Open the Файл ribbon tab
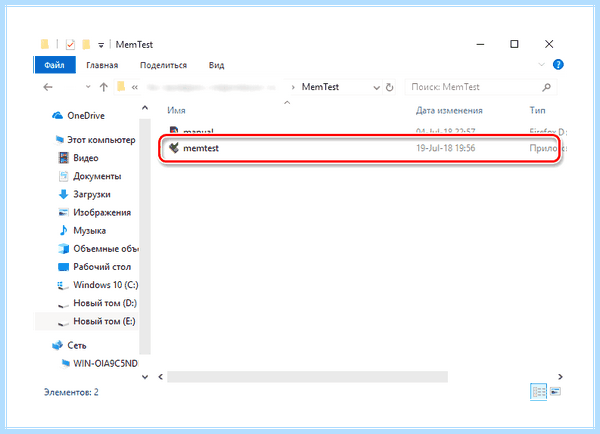The width and height of the screenshot is (600, 434). (x=55, y=65)
